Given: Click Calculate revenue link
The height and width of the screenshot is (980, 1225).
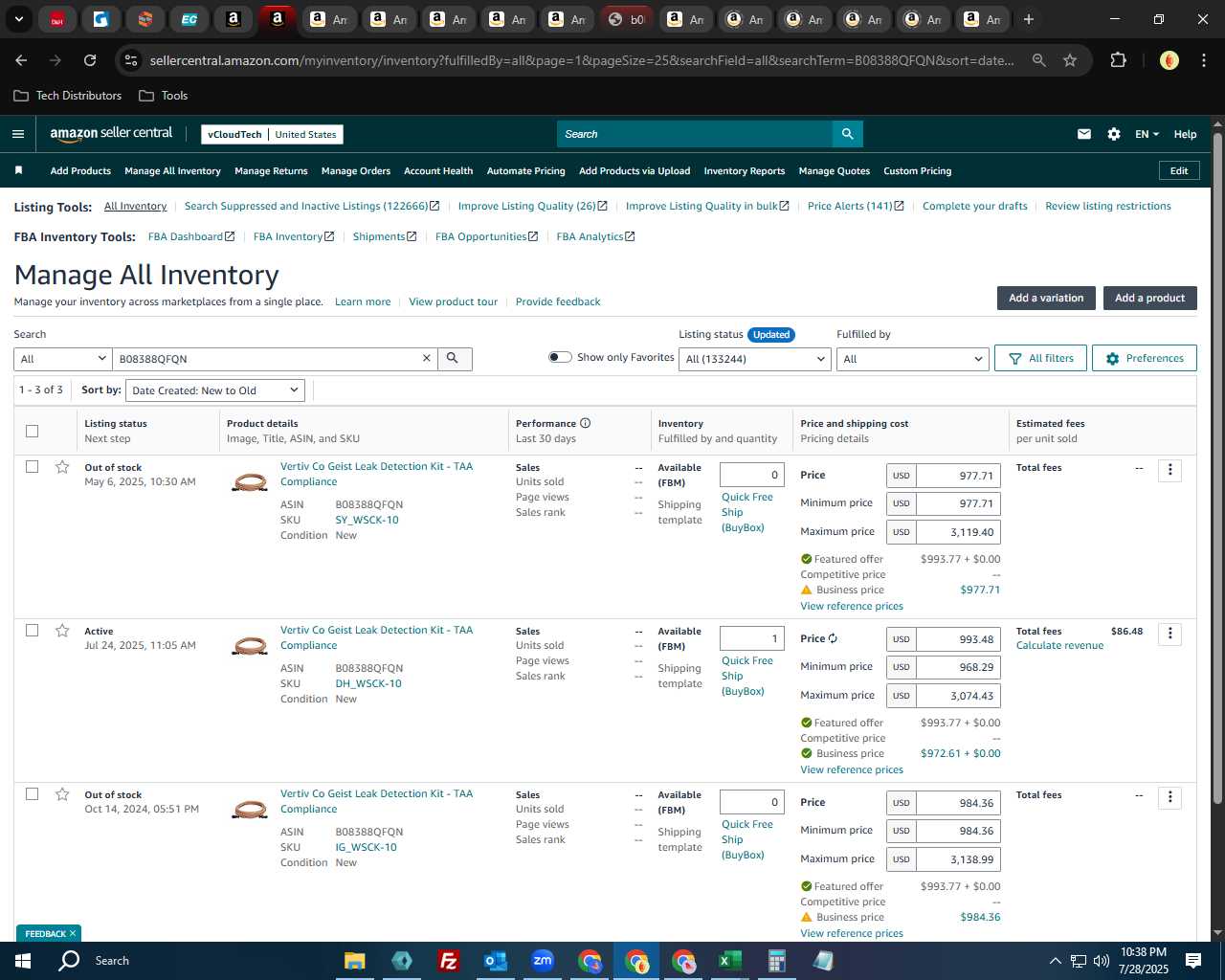Looking at the screenshot, I should pyautogui.click(x=1059, y=645).
